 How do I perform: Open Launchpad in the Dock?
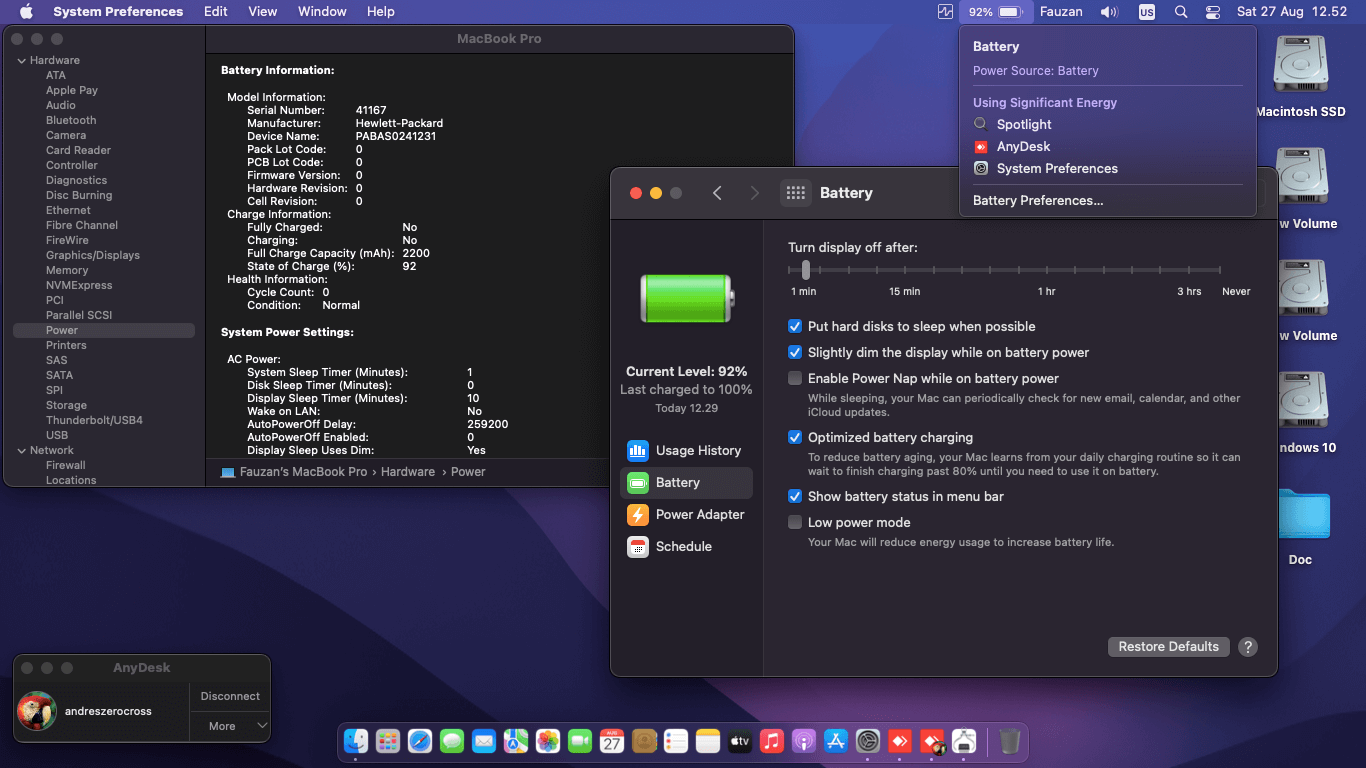(388, 741)
